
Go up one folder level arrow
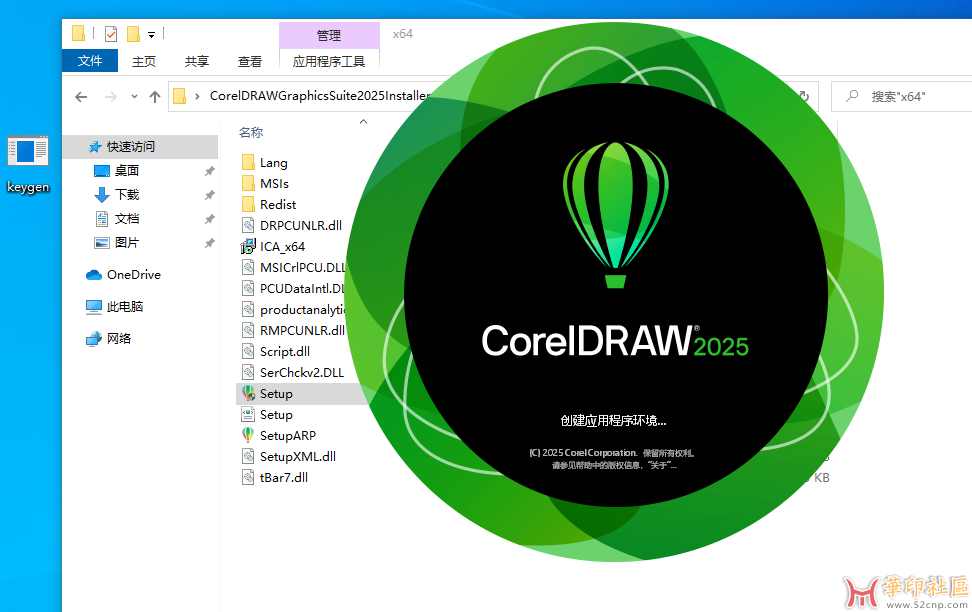(155, 97)
